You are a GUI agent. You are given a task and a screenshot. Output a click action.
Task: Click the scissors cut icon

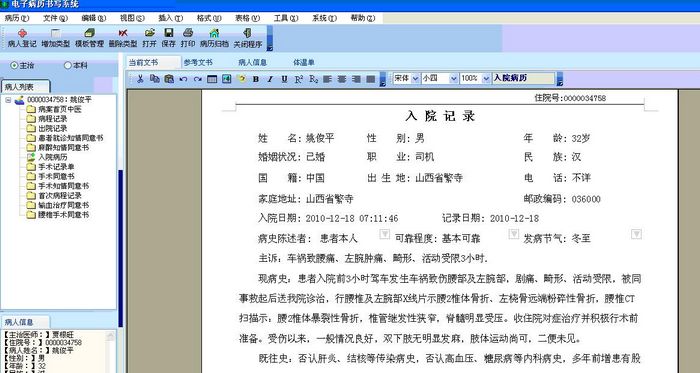[x=140, y=79]
